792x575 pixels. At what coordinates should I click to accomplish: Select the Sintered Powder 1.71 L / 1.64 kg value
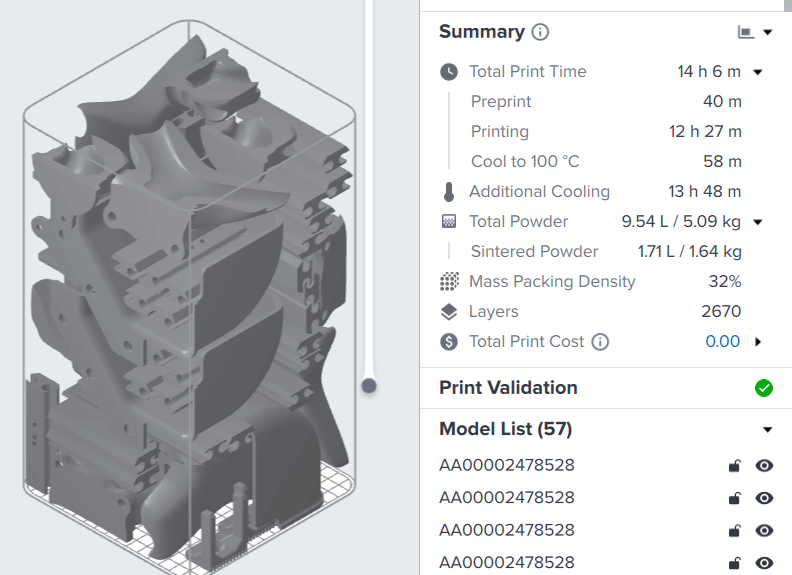pyautogui.click(x=689, y=252)
